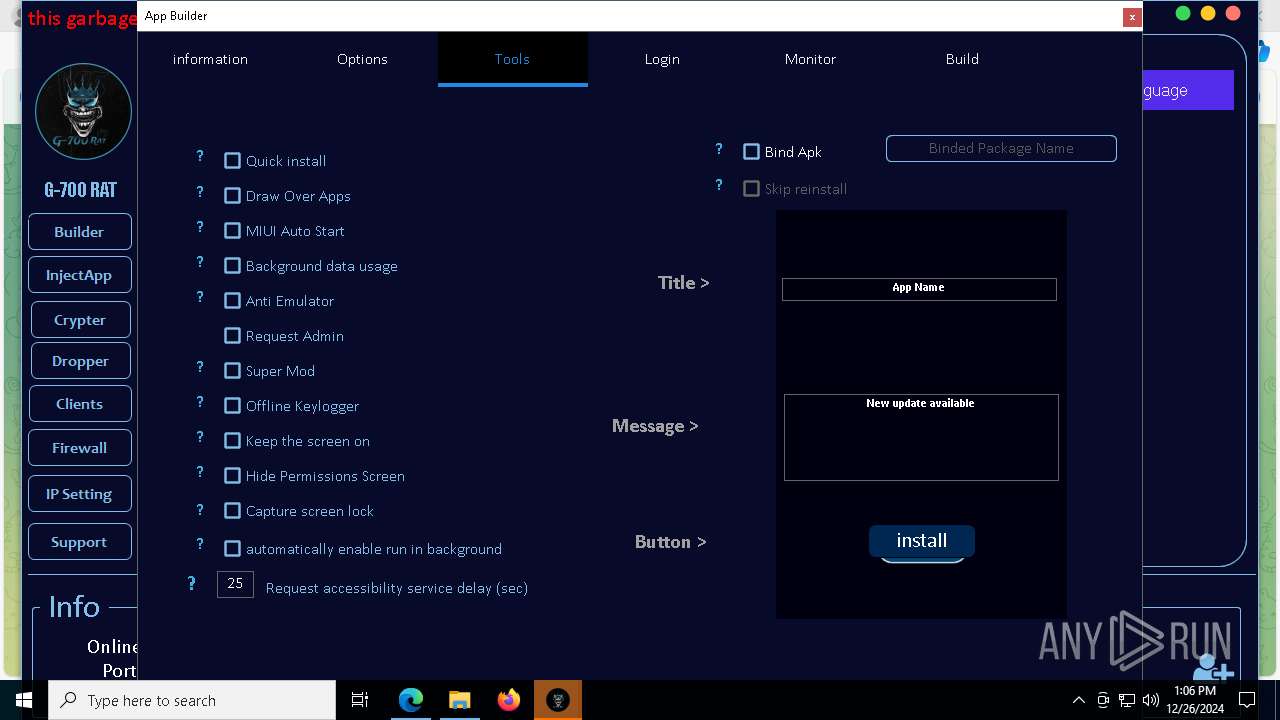Launch Firefox from the taskbar
Viewport: 1280px width, 720px height.
pos(508,700)
